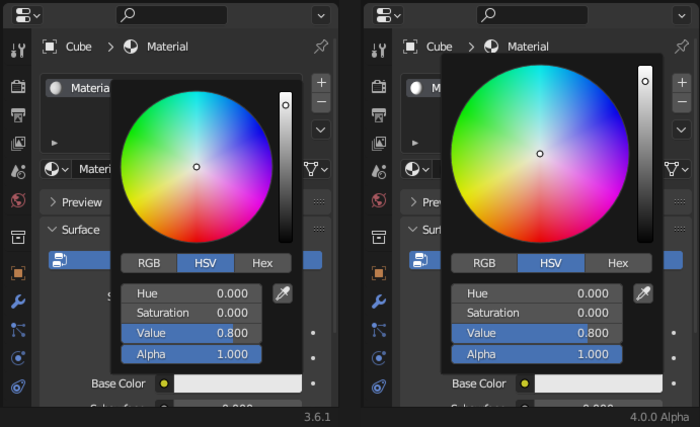Image resolution: width=700 pixels, height=427 pixels.
Task: Open the Render properties tab in the left panel
Action: tap(18, 86)
